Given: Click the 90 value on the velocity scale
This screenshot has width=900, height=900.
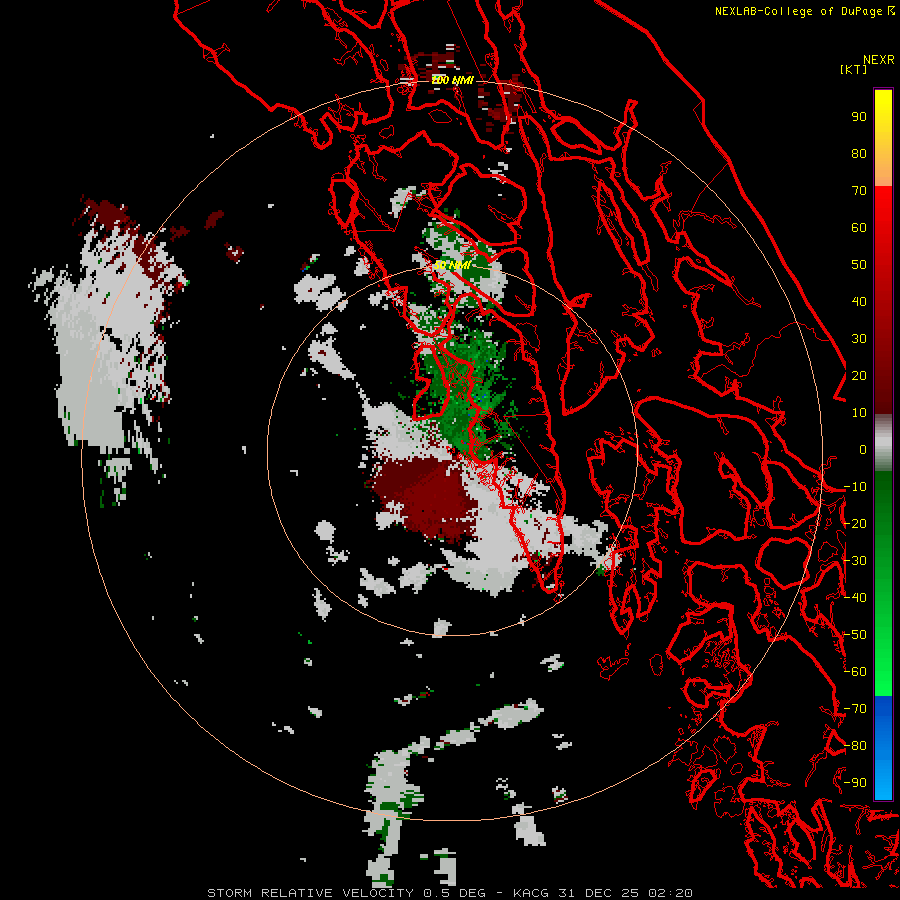Looking at the screenshot, I should [x=859, y=117].
